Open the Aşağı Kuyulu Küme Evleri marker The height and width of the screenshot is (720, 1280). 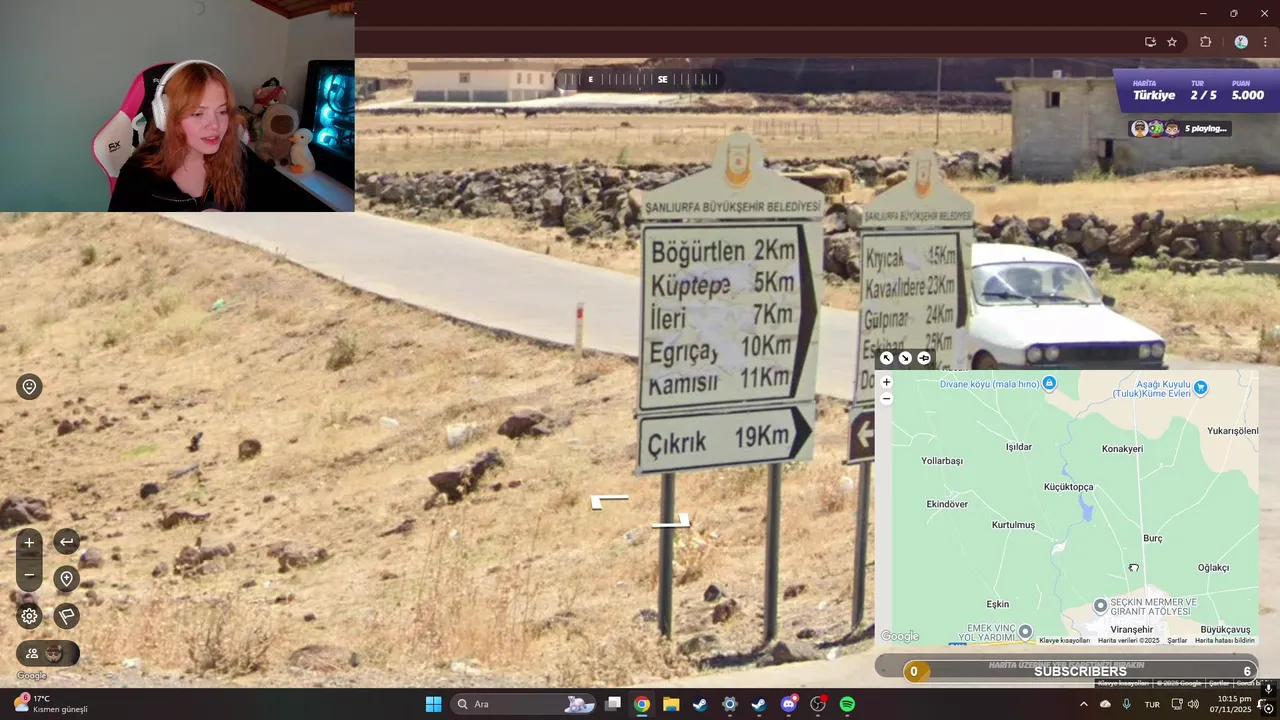[x=1201, y=387]
